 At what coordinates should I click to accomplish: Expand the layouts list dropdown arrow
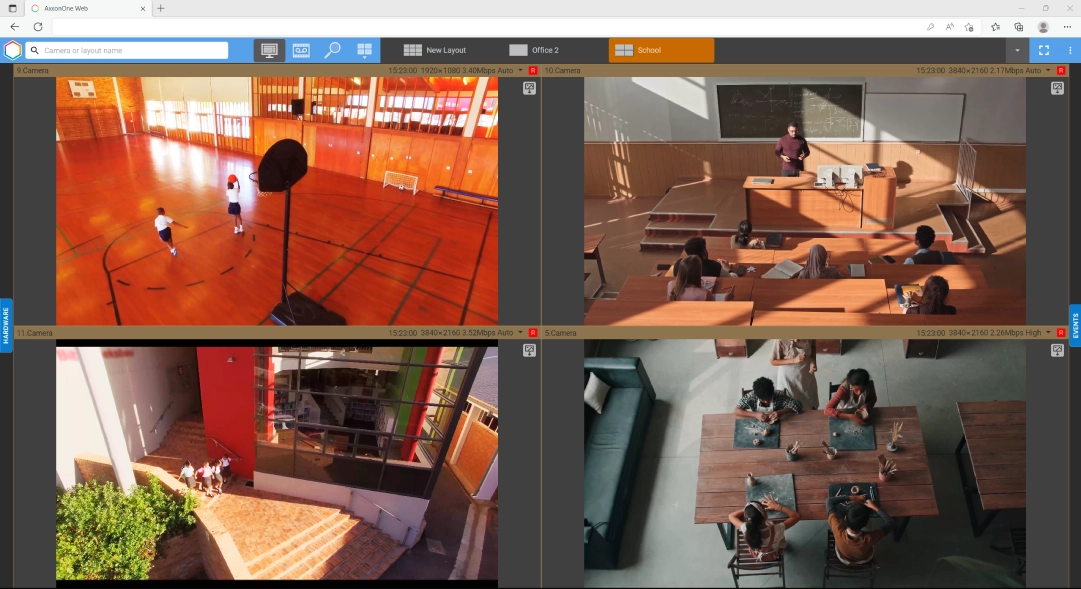pyautogui.click(x=1017, y=50)
